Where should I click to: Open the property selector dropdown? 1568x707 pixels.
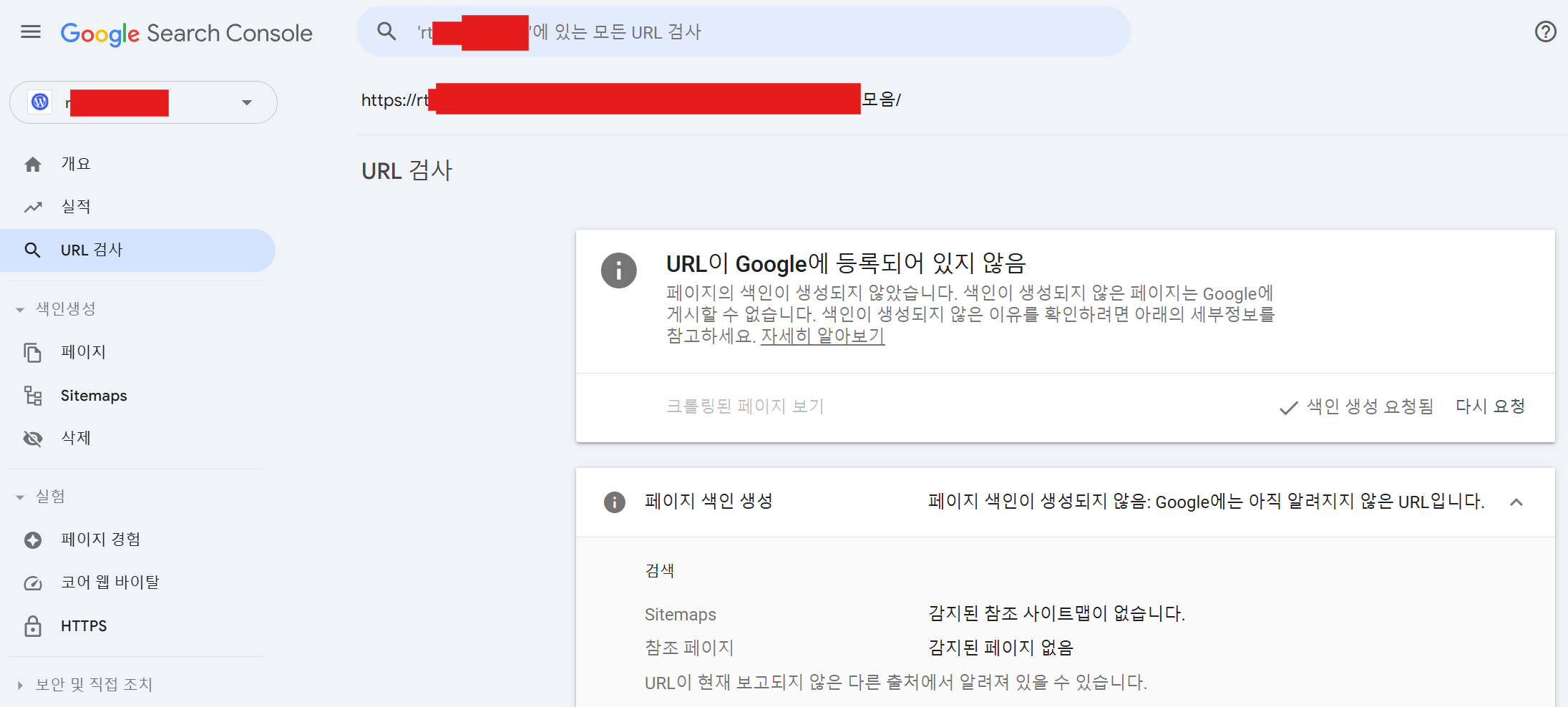coord(143,102)
